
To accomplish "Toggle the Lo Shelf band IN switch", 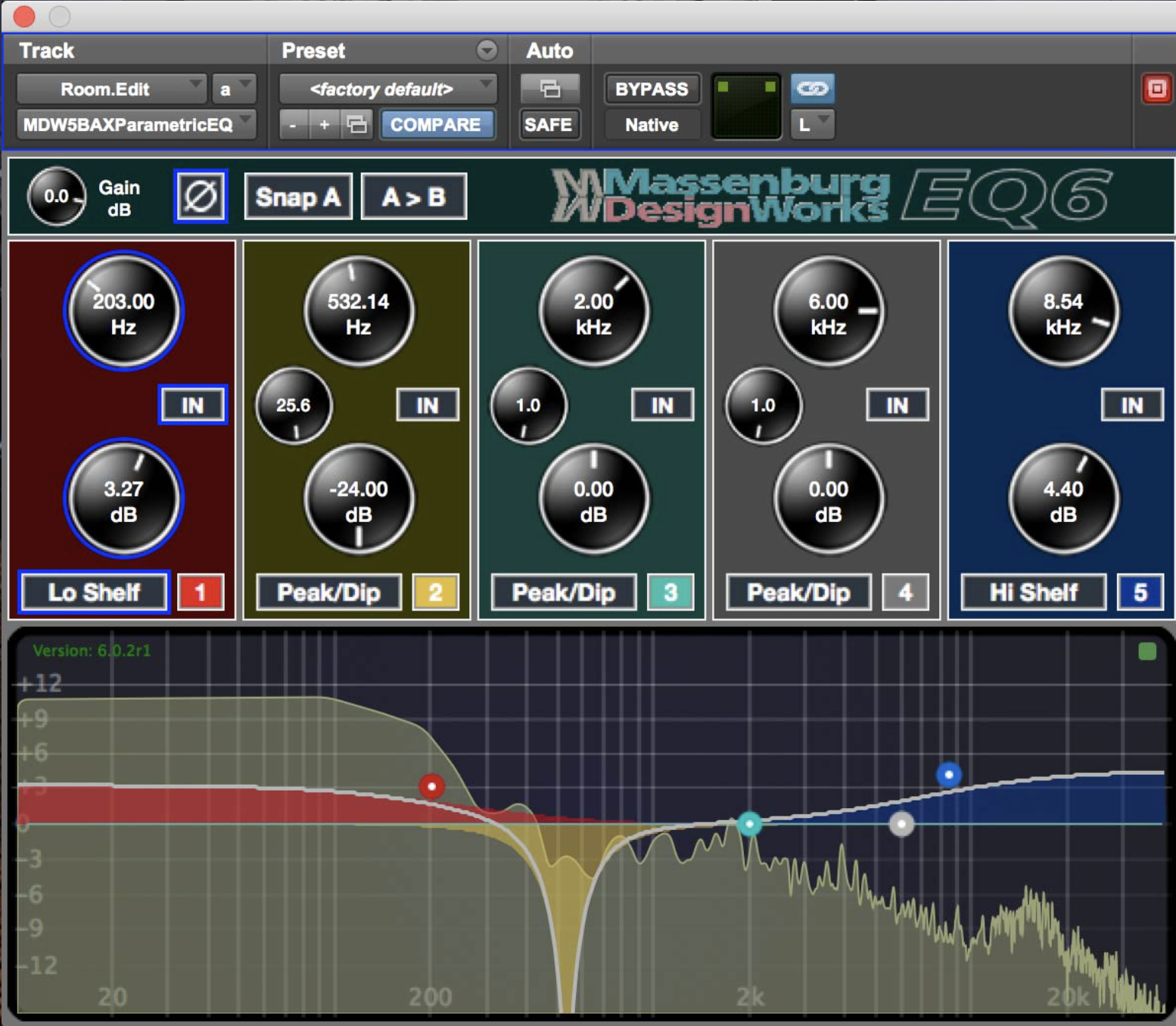I will 192,405.
